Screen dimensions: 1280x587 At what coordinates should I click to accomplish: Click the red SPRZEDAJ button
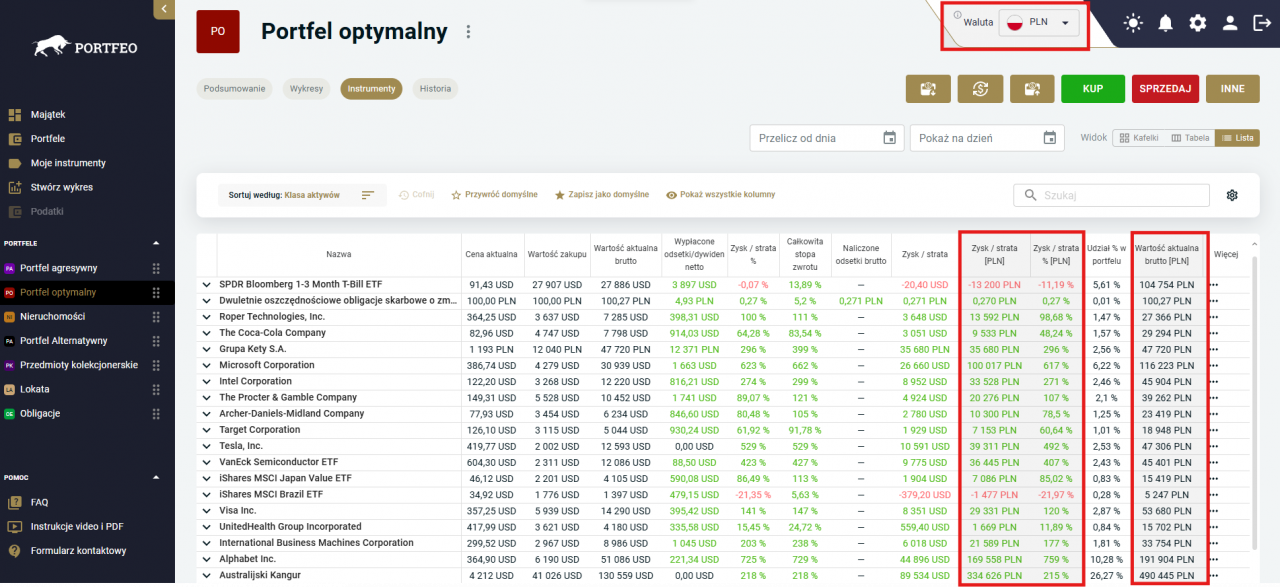[x=1165, y=89]
